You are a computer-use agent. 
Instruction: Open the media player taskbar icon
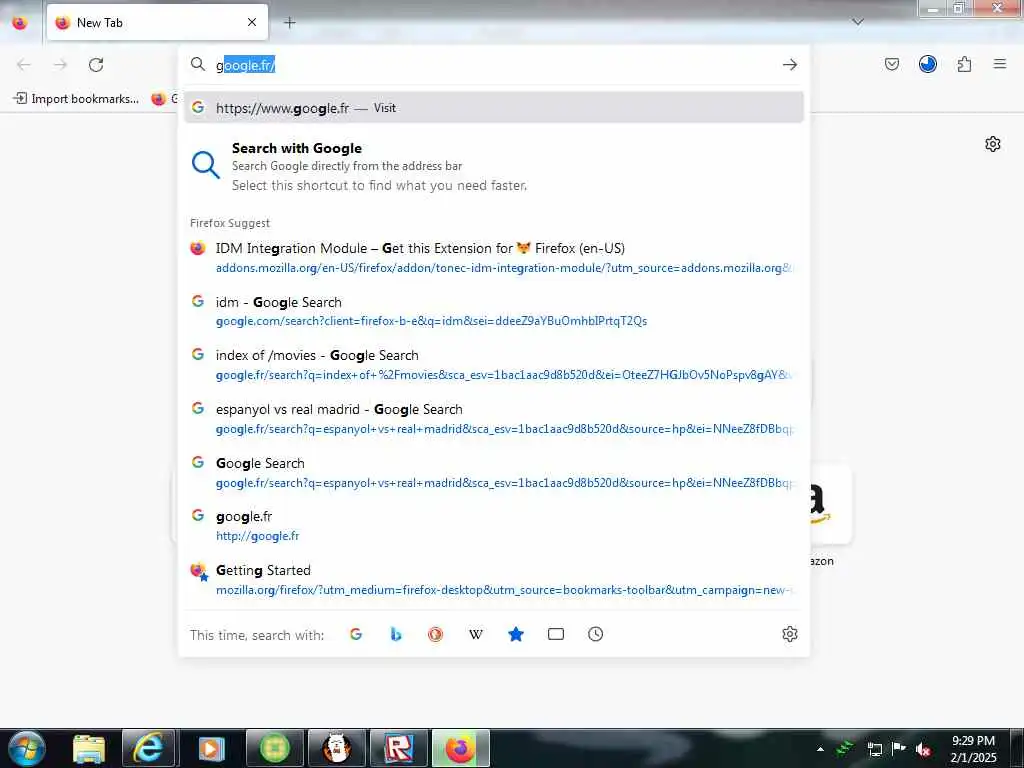[x=210, y=748]
